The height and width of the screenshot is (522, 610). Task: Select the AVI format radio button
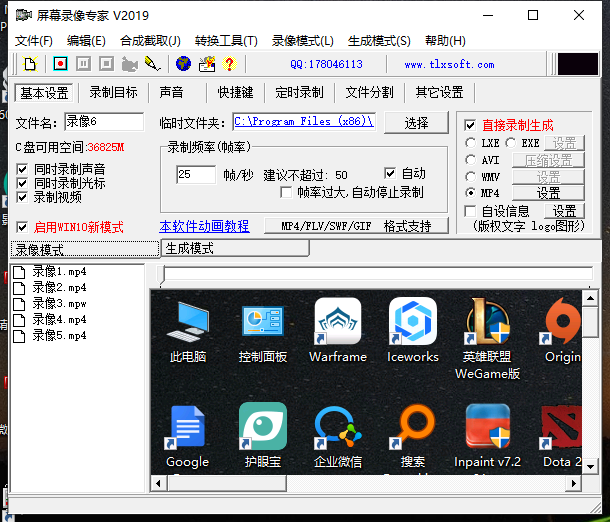[470, 159]
